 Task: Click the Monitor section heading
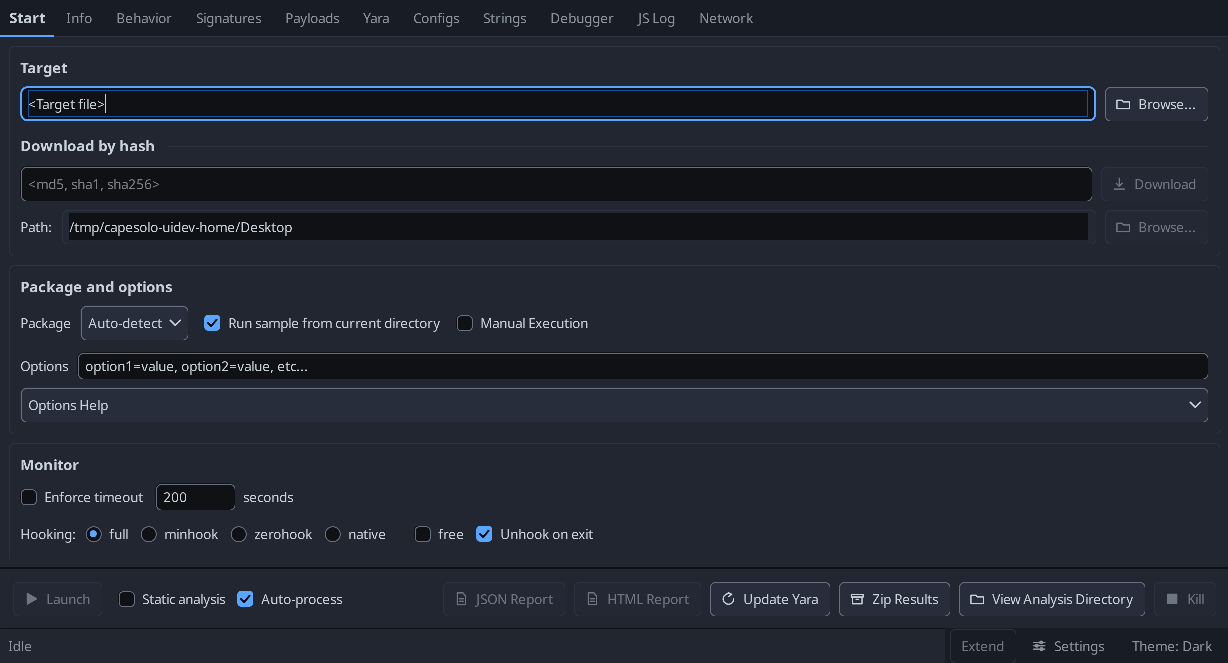coord(50,465)
